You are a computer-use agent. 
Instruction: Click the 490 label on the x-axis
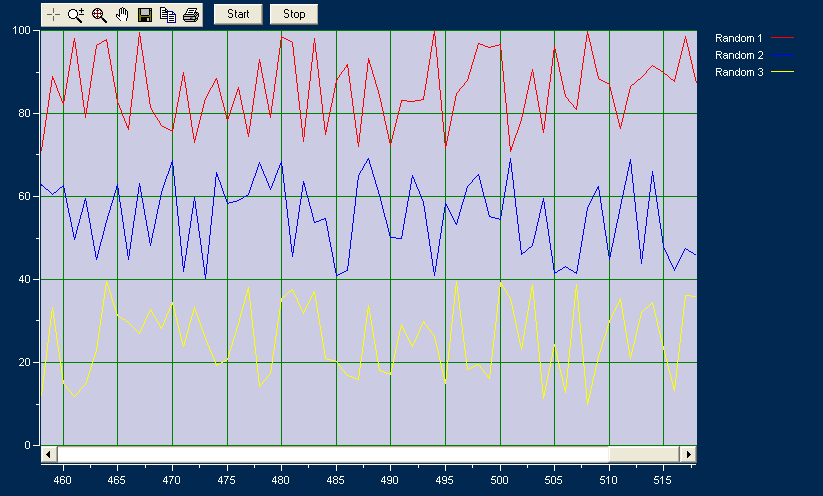(390, 480)
